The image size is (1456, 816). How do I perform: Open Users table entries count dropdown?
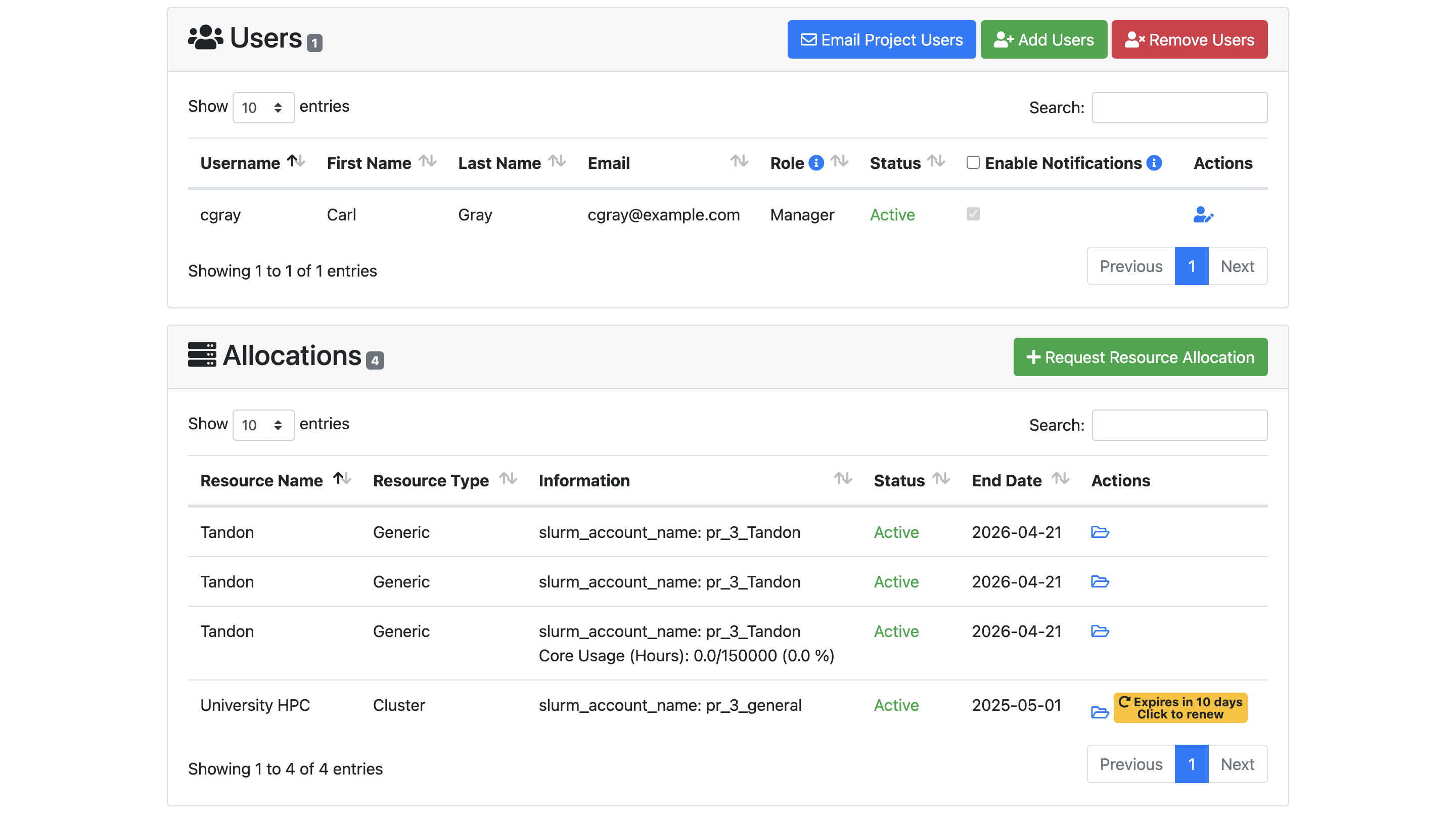(x=263, y=107)
